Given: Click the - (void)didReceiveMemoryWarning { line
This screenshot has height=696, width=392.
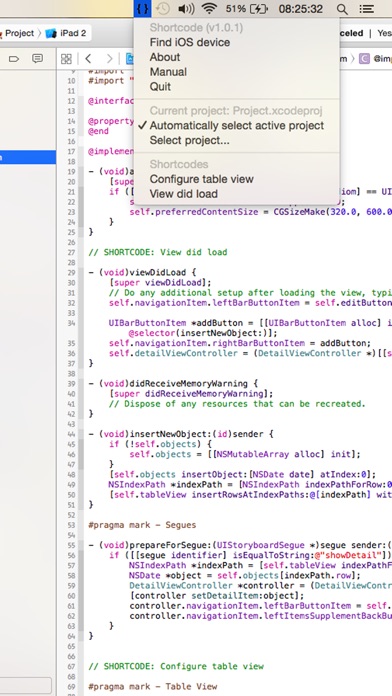Looking at the screenshot, I should 174,384.
